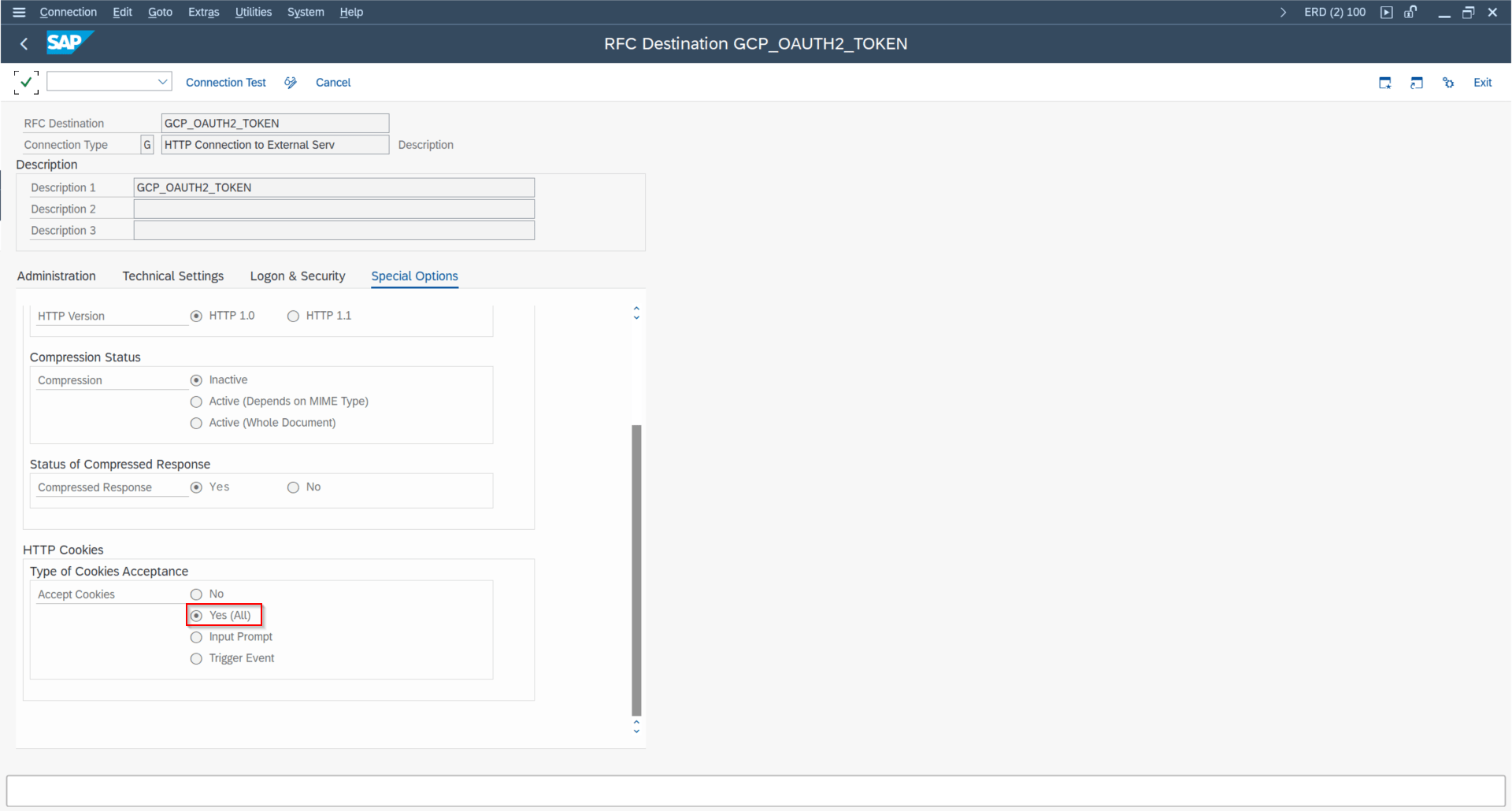Open the settings gear icon
1512x811 pixels.
click(1448, 83)
